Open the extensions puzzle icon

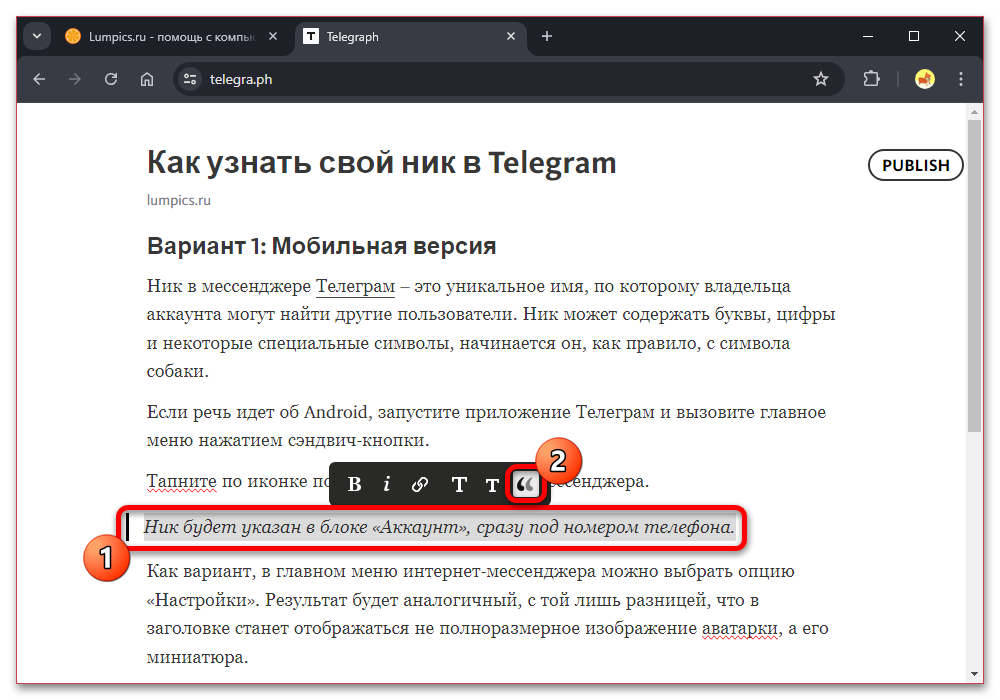[871, 79]
